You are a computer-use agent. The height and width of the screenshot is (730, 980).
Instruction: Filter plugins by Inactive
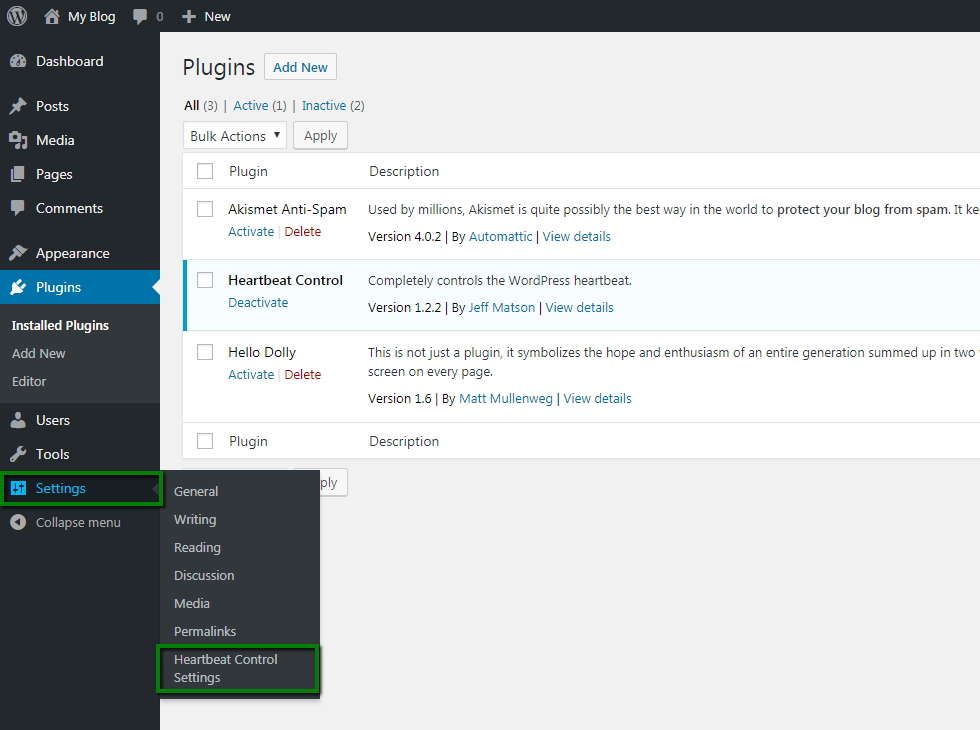pyautogui.click(x=324, y=106)
